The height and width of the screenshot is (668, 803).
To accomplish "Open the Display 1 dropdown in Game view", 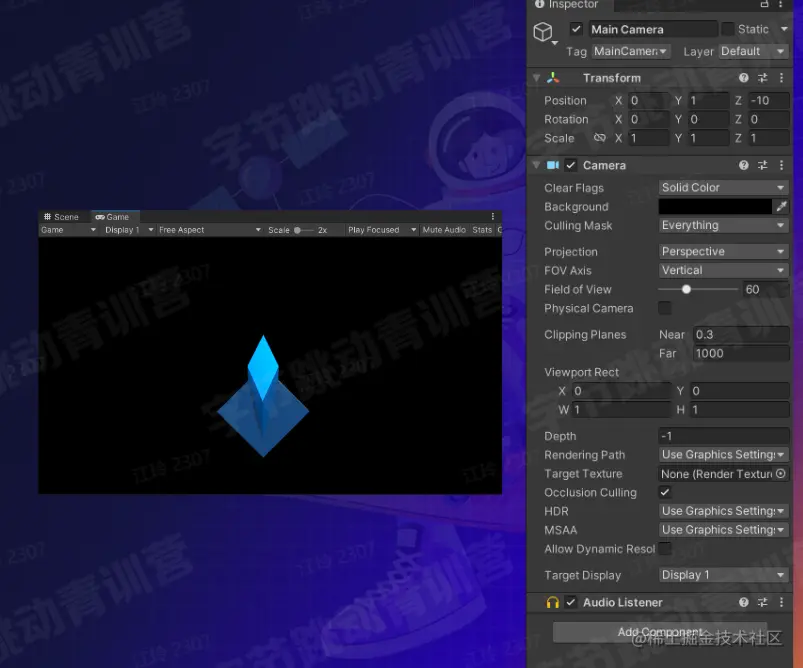I will (x=129, y=230).
